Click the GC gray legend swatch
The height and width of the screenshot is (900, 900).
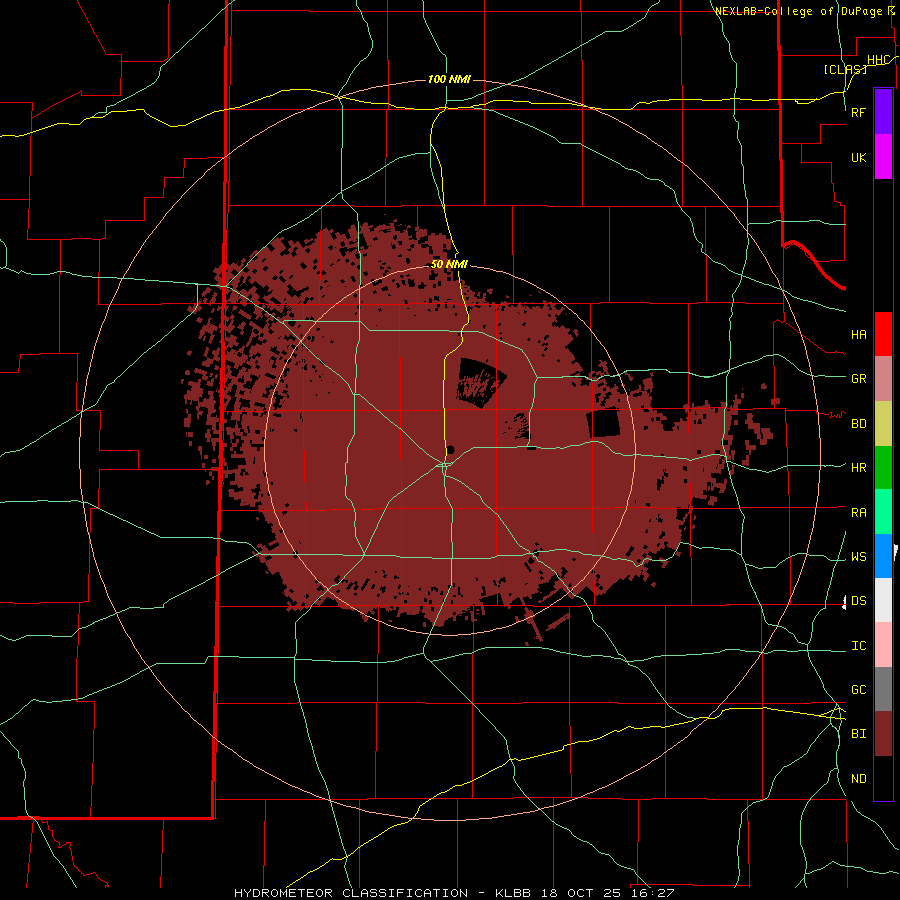883,689
